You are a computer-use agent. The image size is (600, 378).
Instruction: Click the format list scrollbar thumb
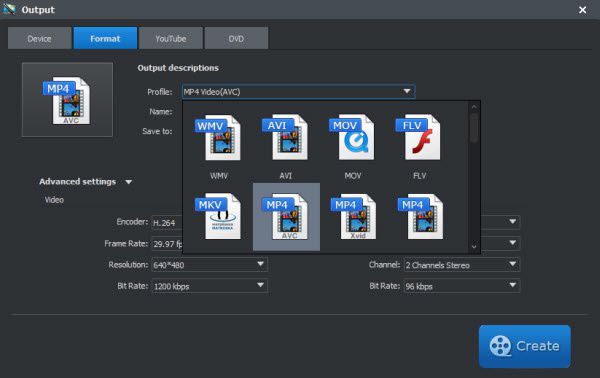coord(474,127)
